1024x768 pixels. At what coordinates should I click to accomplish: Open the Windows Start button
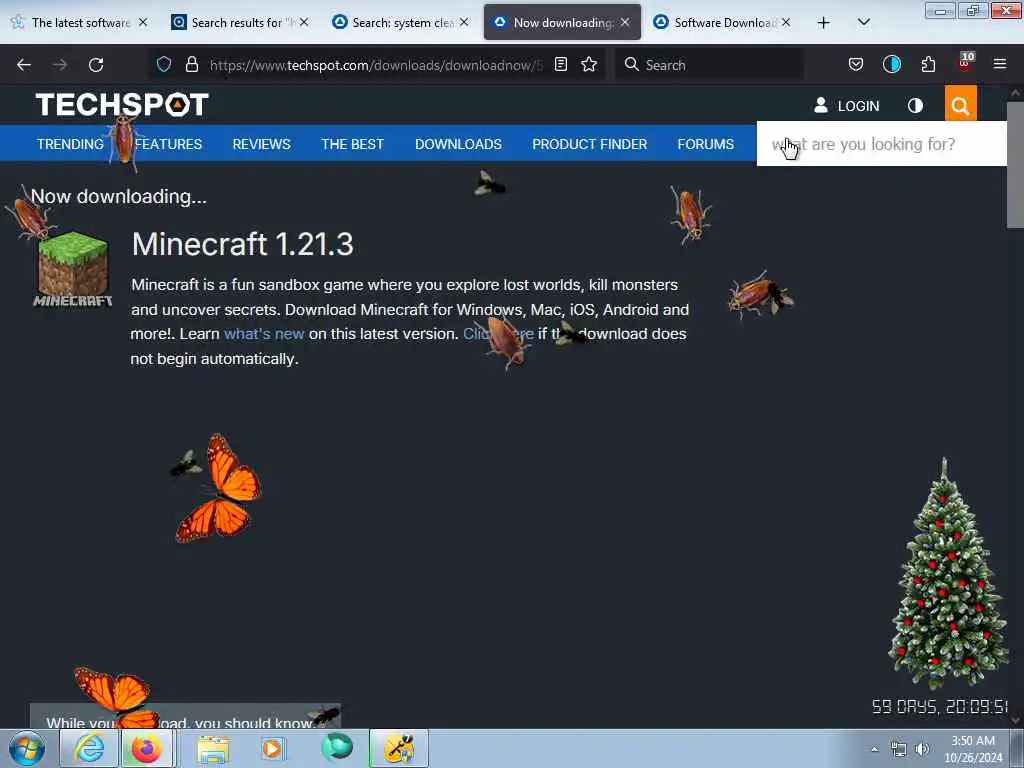[x=27, y=748]
